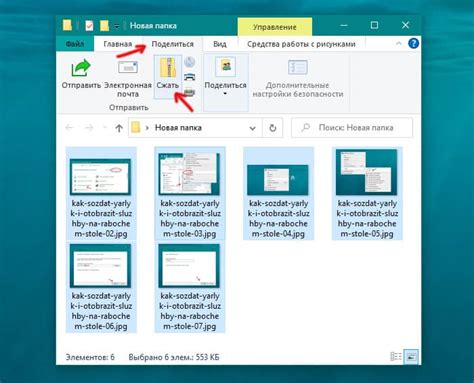Switch to large thumbnails view
Screen dimensions: 474x383
coord(411,356)
